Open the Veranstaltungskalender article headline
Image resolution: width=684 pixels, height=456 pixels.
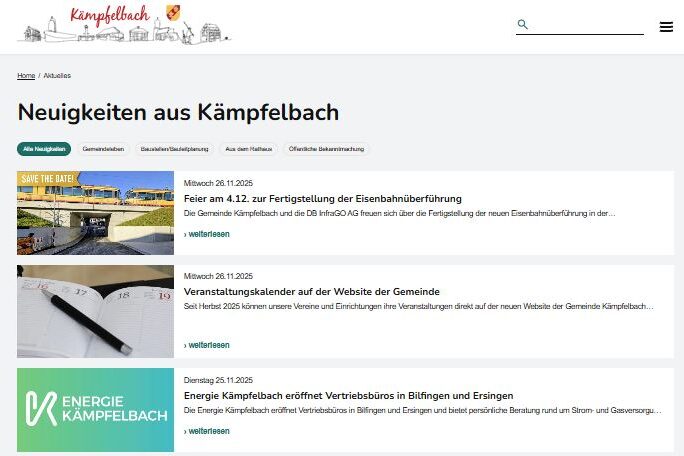[x=312, y=291]
